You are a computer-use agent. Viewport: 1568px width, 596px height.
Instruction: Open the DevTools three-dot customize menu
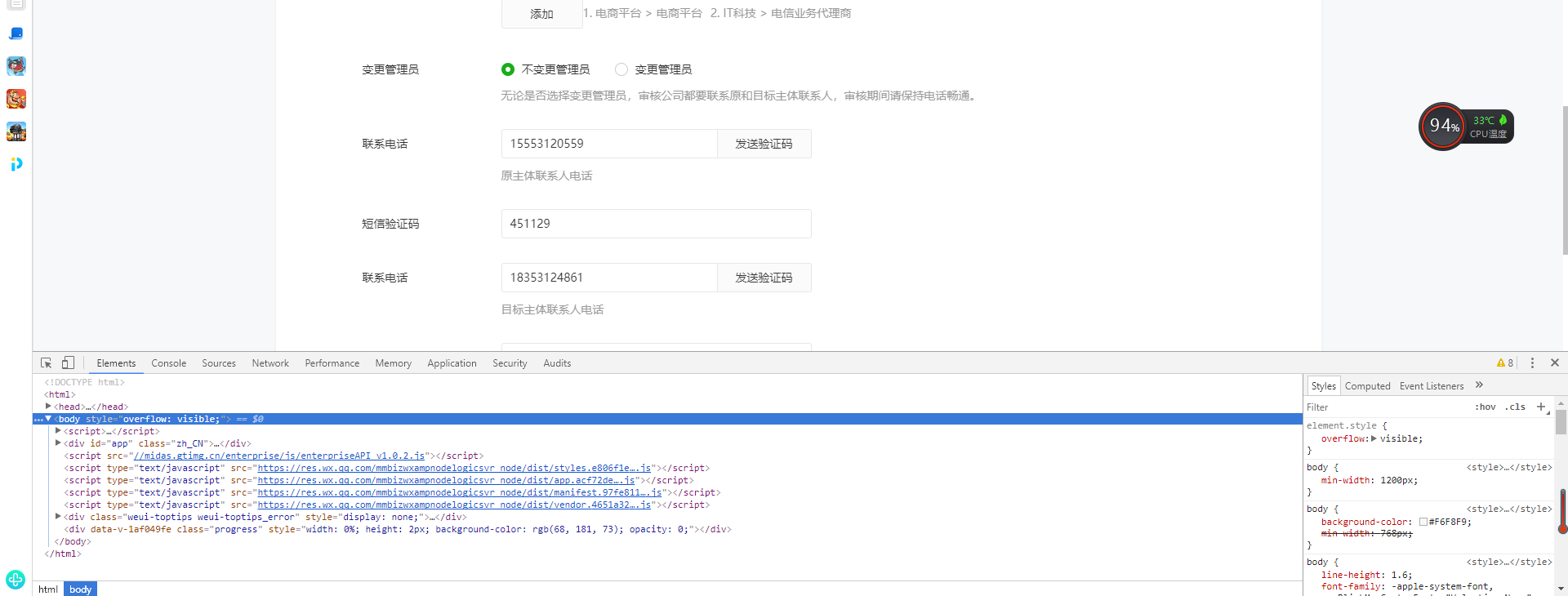(x=1532, y=362)
